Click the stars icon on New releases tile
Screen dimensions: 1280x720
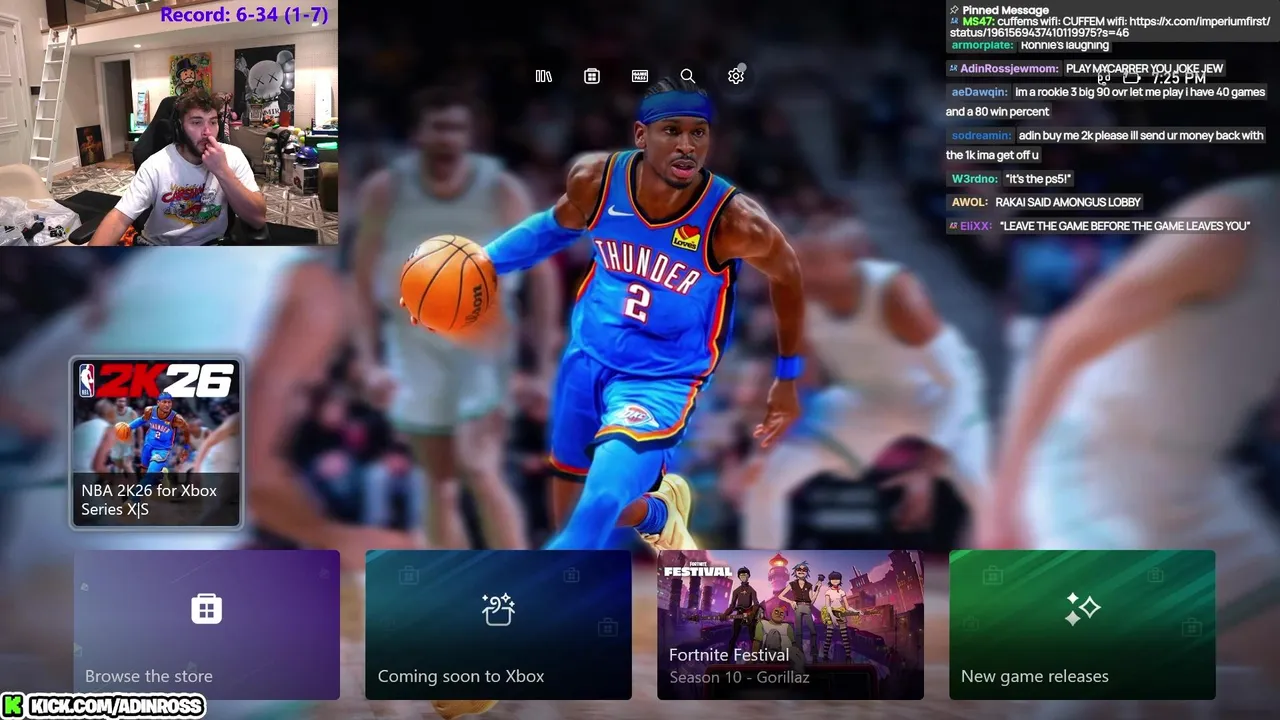coord(1082,608)
